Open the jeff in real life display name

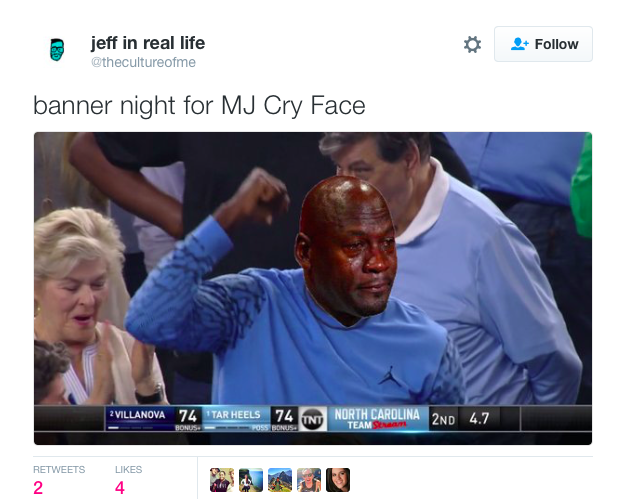pos(148,43)
